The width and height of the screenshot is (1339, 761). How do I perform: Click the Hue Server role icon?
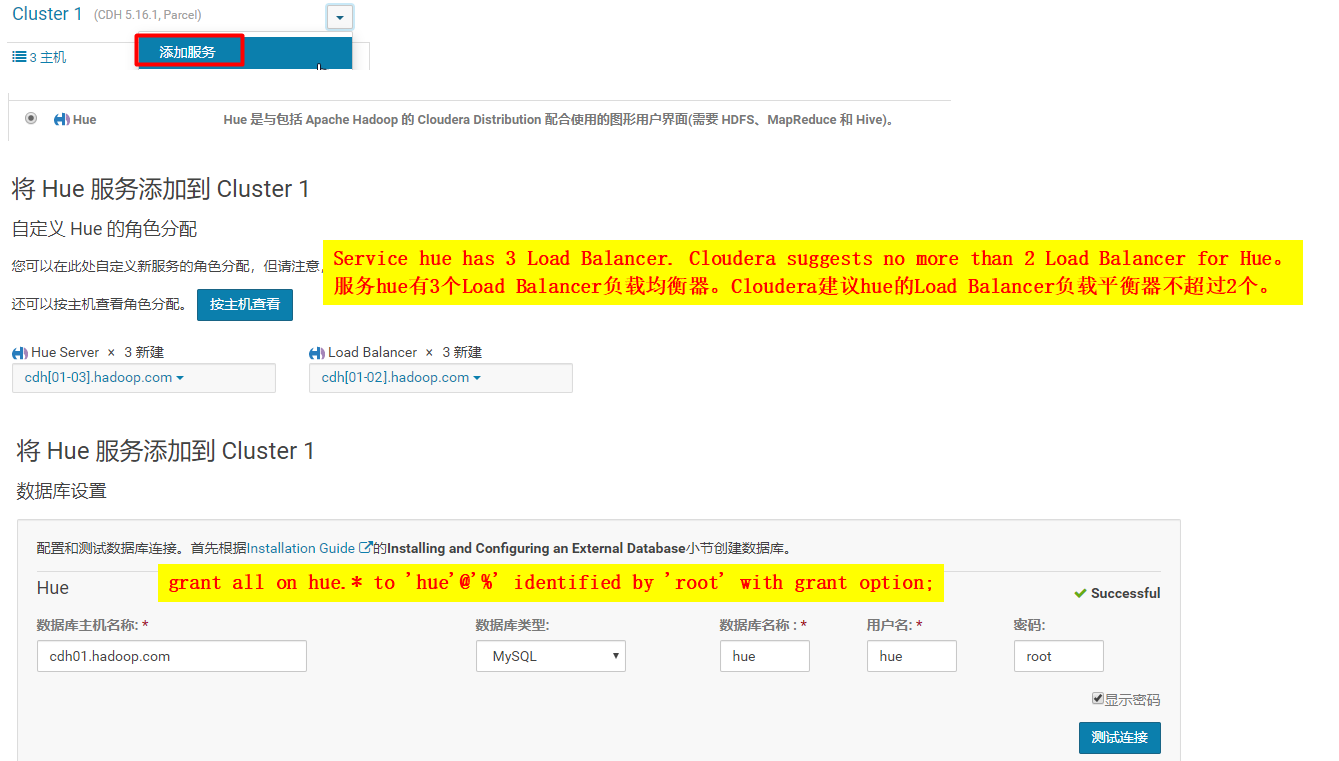coord(19,353)
